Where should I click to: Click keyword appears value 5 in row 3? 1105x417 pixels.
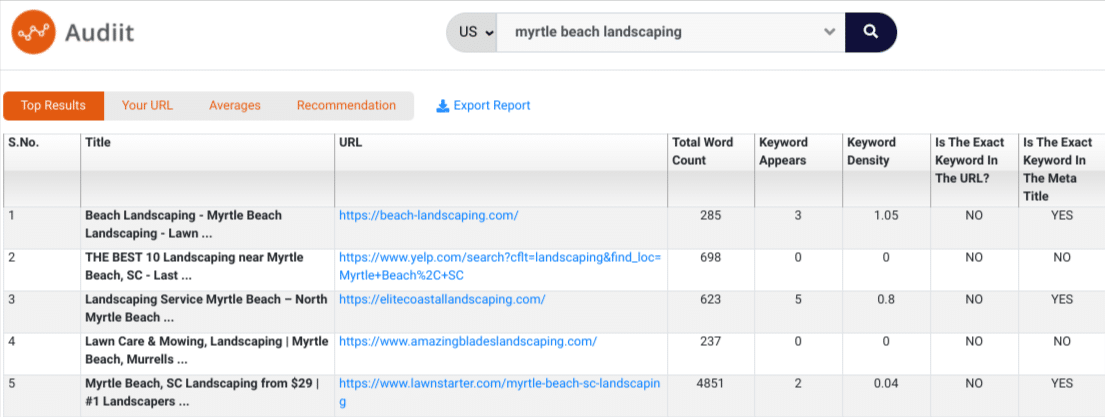point(798,299)
